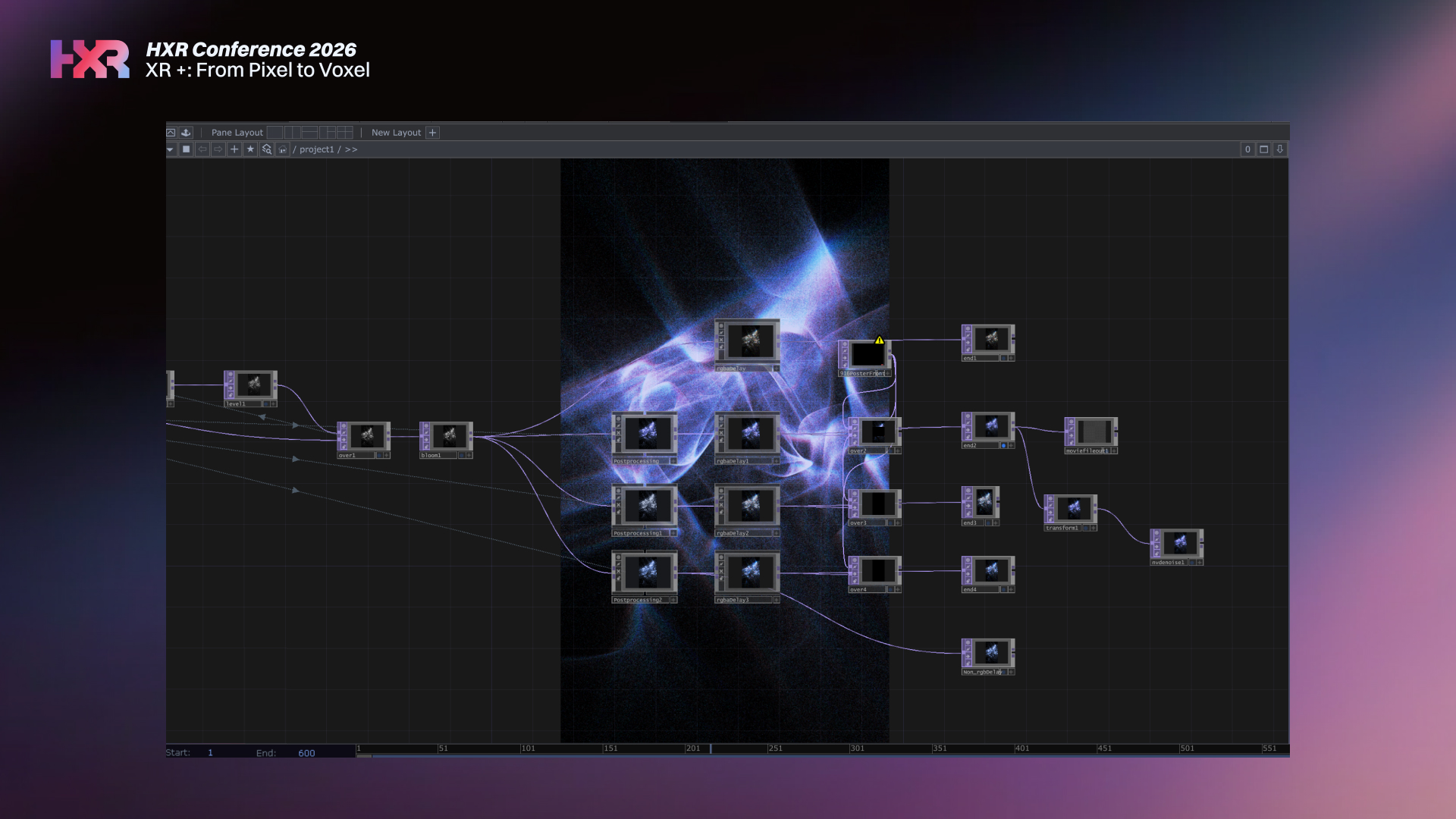Click the anchor-style icon at the top left

click(186, 132)
